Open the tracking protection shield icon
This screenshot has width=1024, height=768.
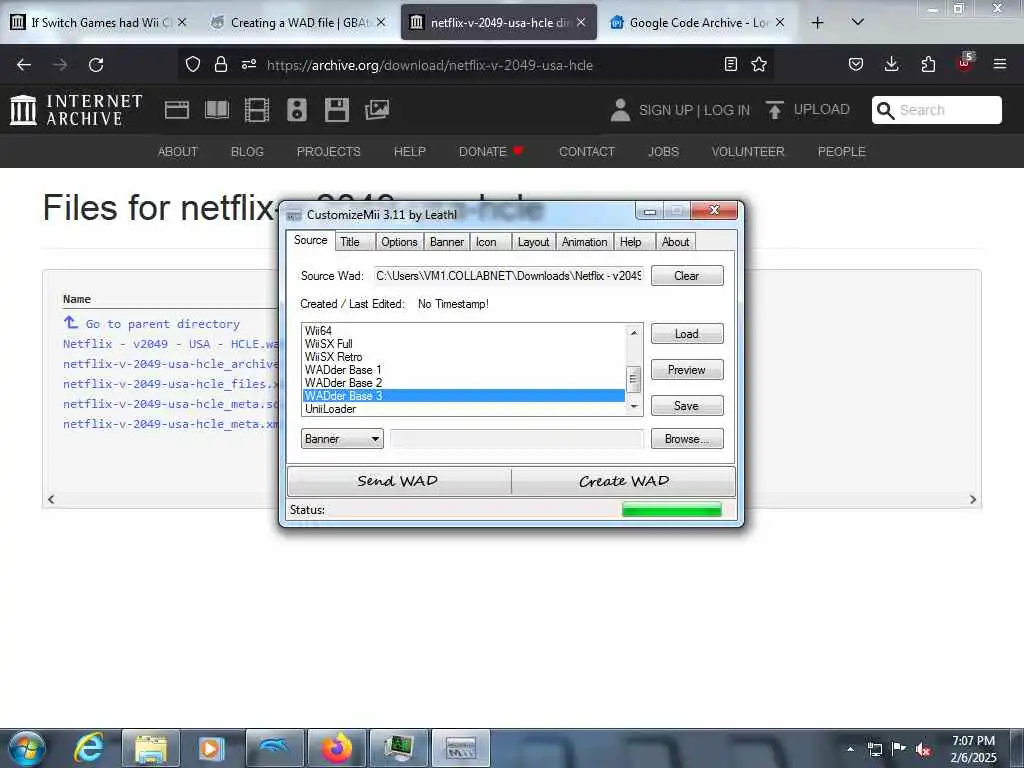(193, 65)
